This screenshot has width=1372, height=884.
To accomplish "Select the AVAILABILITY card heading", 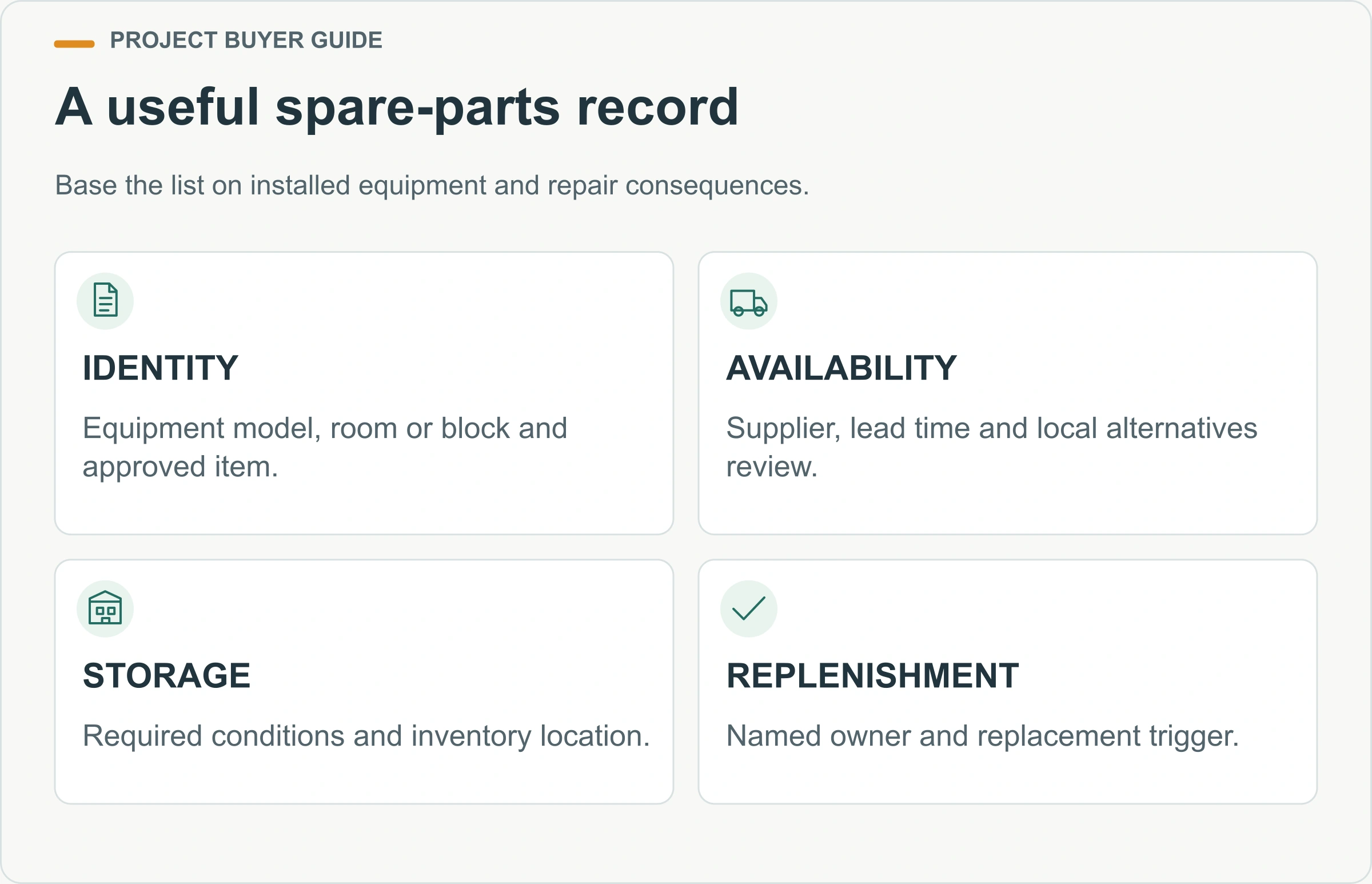I will click(841, 367).
